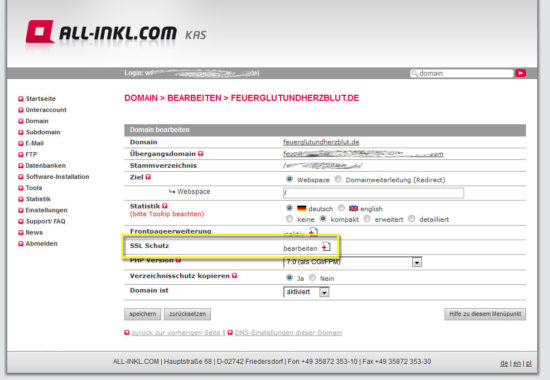Click red bullet icon beside Tools
Image resolution: width=550 pixels, height=380 pixels.
pyautogui.click(x=21, y=188)
